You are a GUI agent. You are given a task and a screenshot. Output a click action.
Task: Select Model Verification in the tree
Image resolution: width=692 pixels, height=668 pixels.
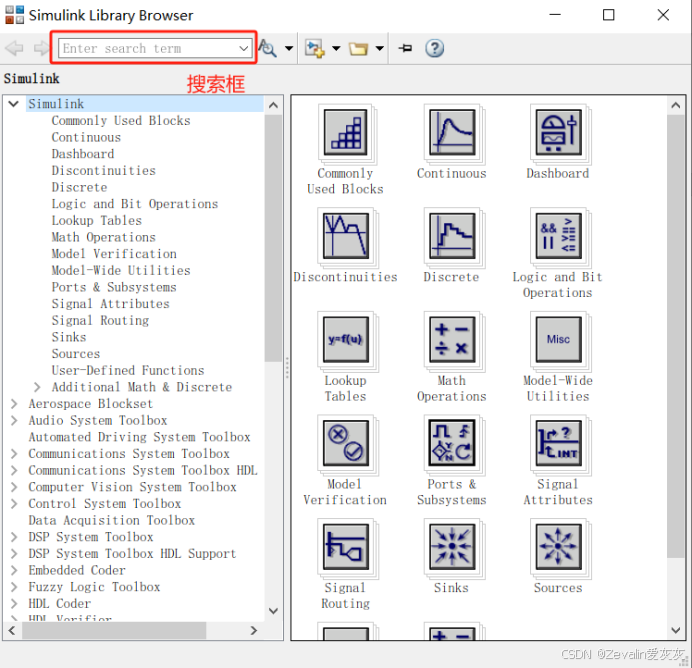[114, 254]
